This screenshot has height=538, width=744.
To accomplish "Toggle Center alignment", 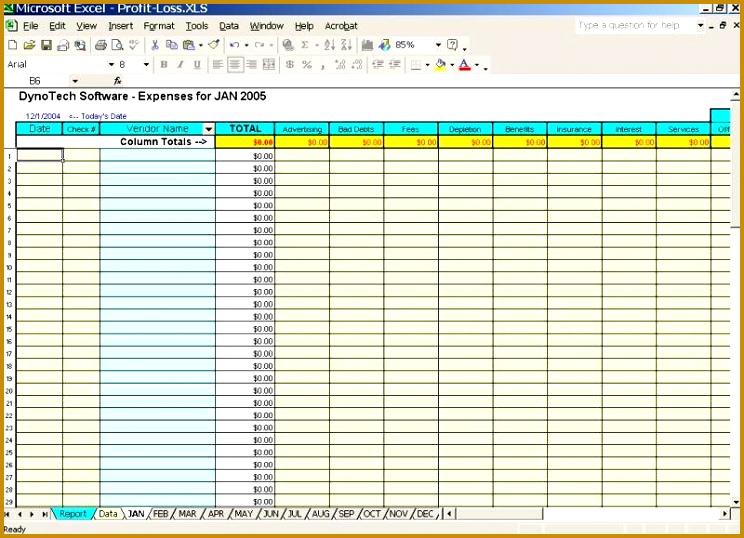I will click(x=235, y=65).
